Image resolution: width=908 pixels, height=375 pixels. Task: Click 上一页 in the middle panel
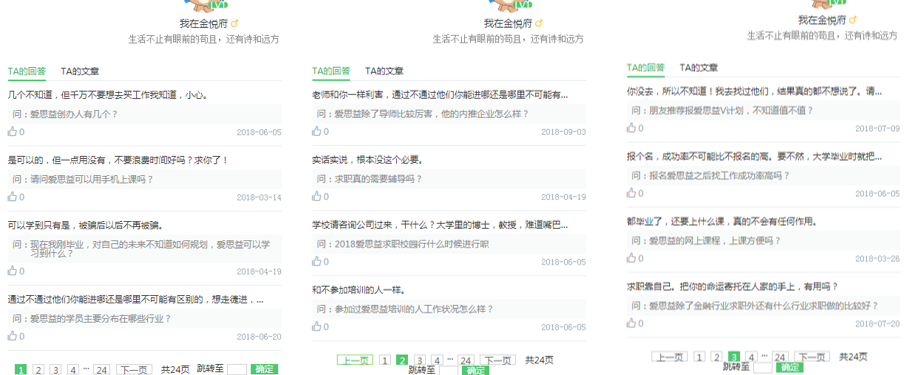[355, 360]
